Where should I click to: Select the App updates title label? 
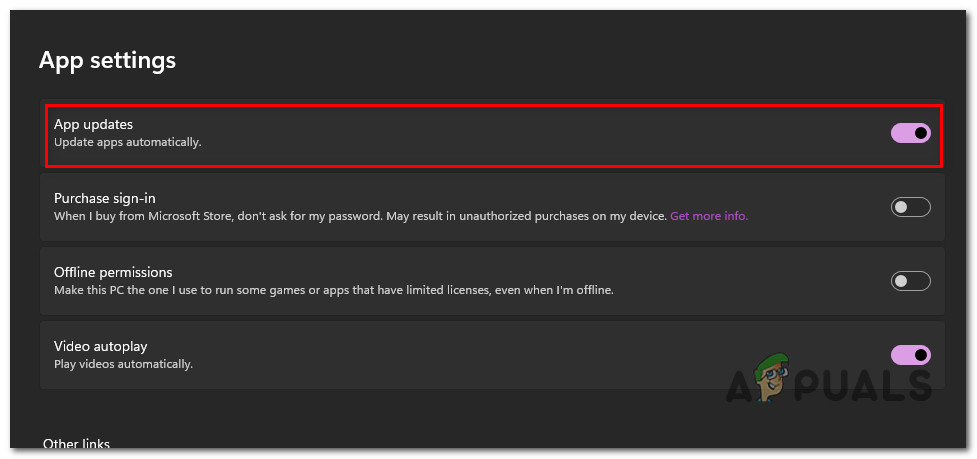(x=93, y=124)
